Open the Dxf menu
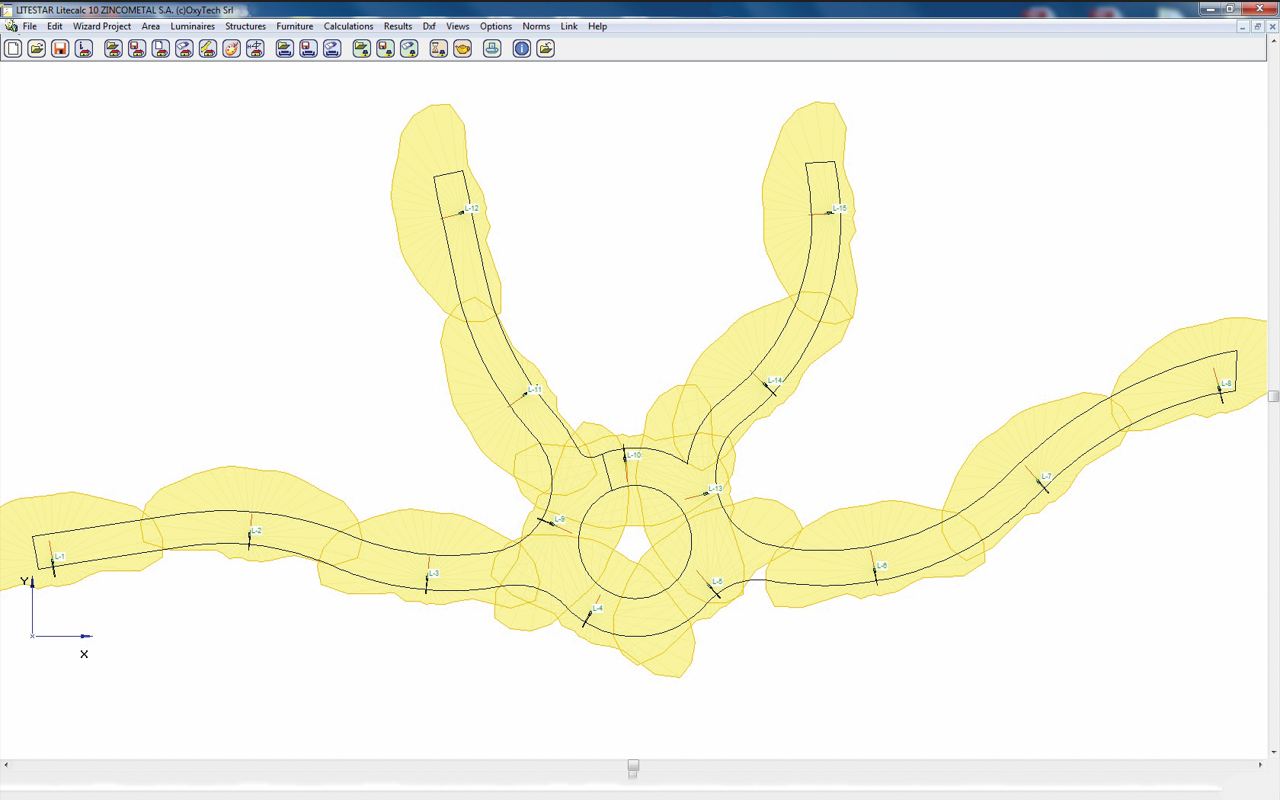This screenshot has height=800, width=1280. pyautogui.click(x=429, y=26)
